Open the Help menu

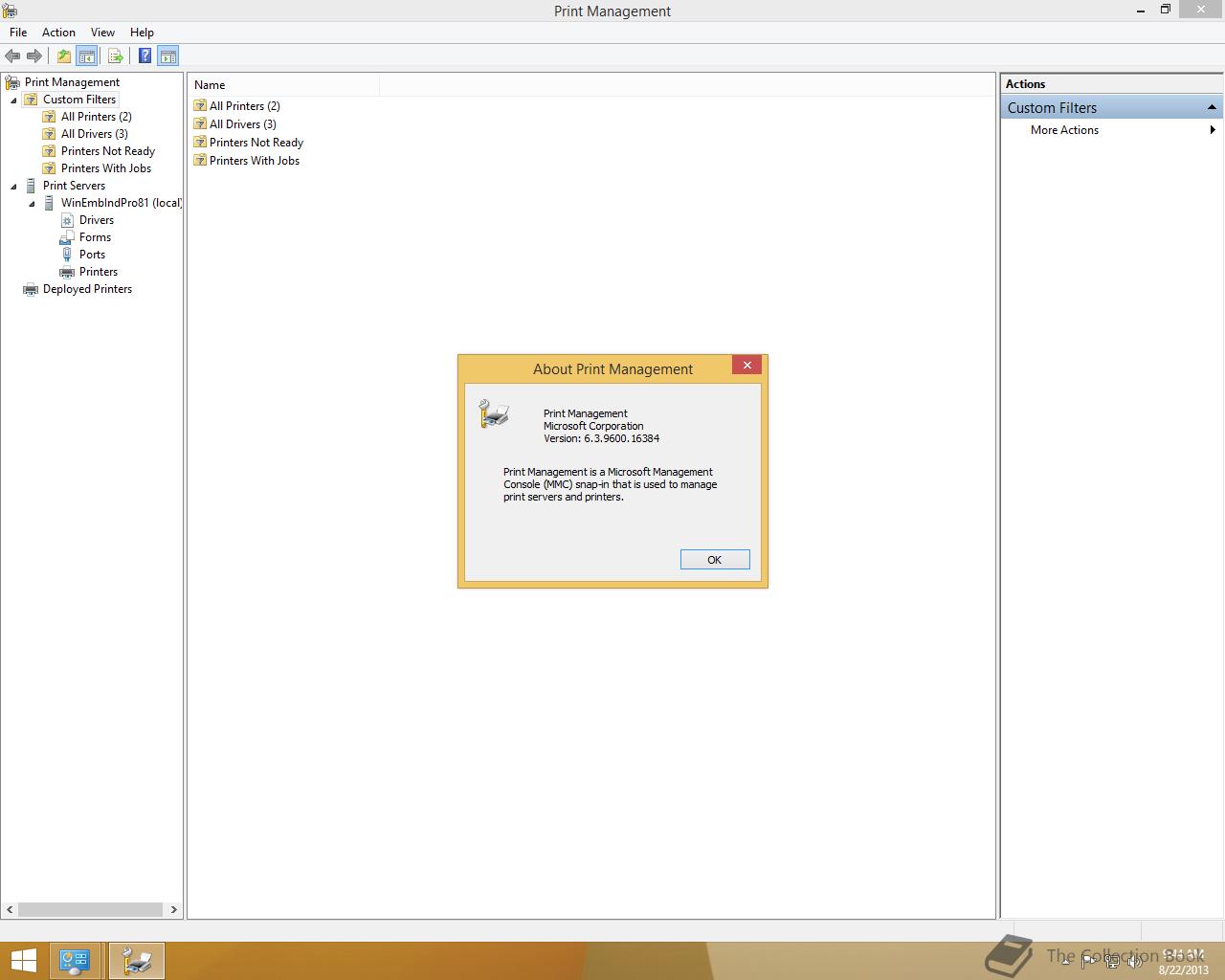click(142, 32)
